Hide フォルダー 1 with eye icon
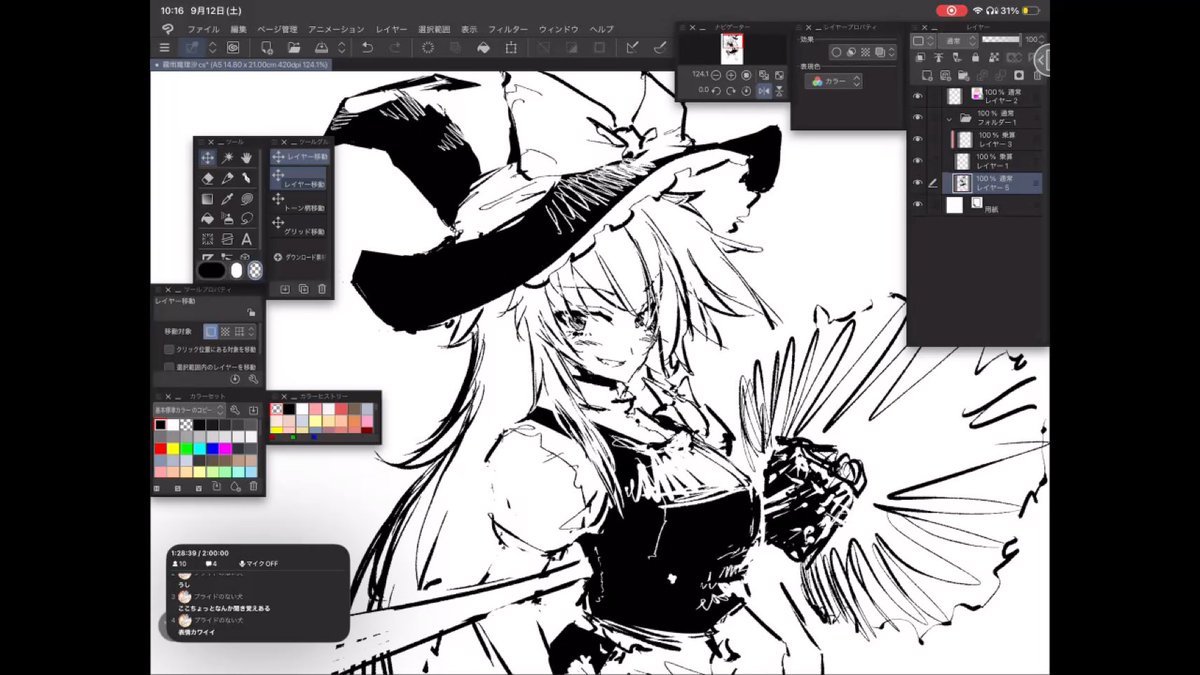This screenshot has height=675, width=1200. [x=918, y=117]
